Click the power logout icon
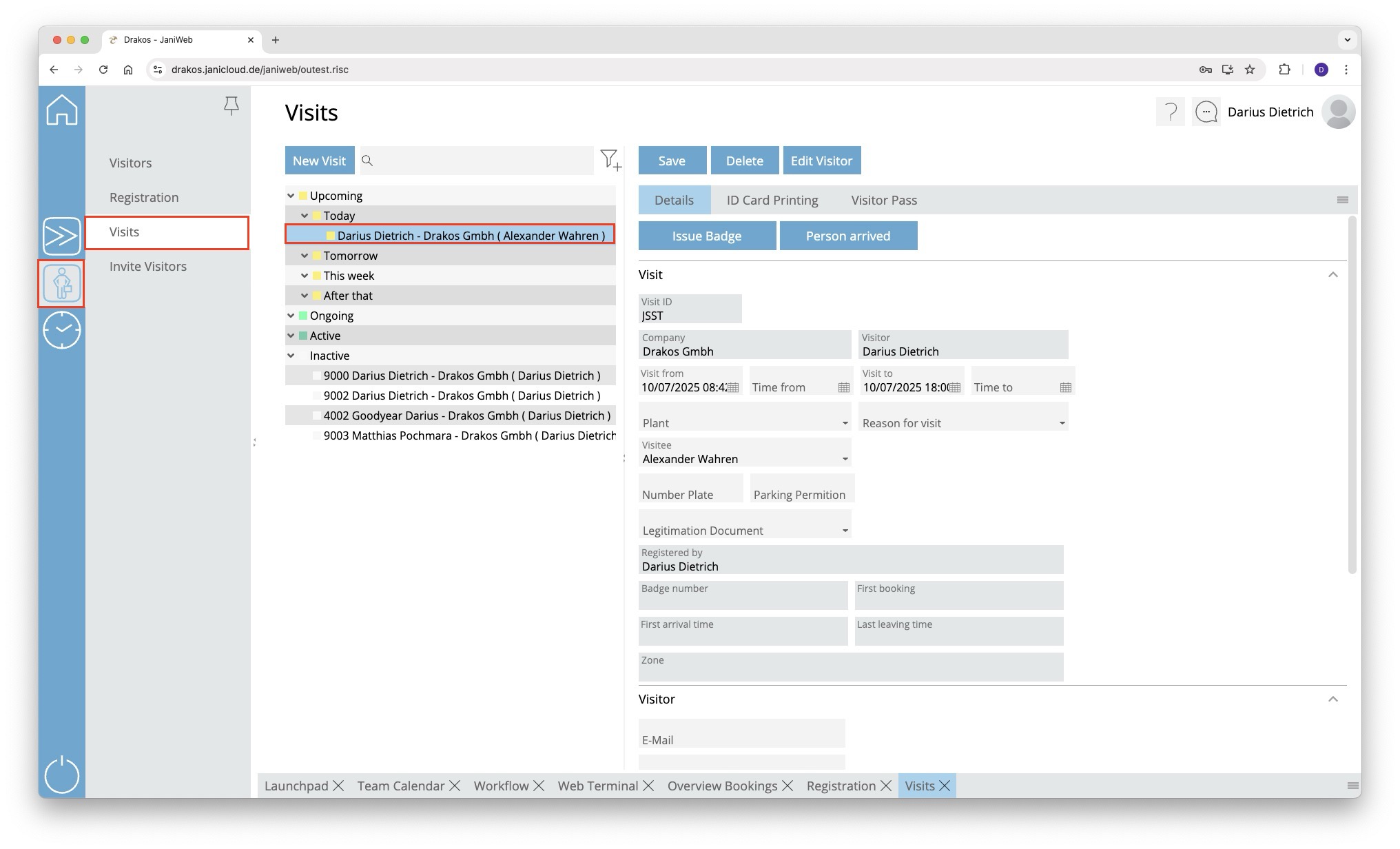1400x849 pixels. coord(61,775)
